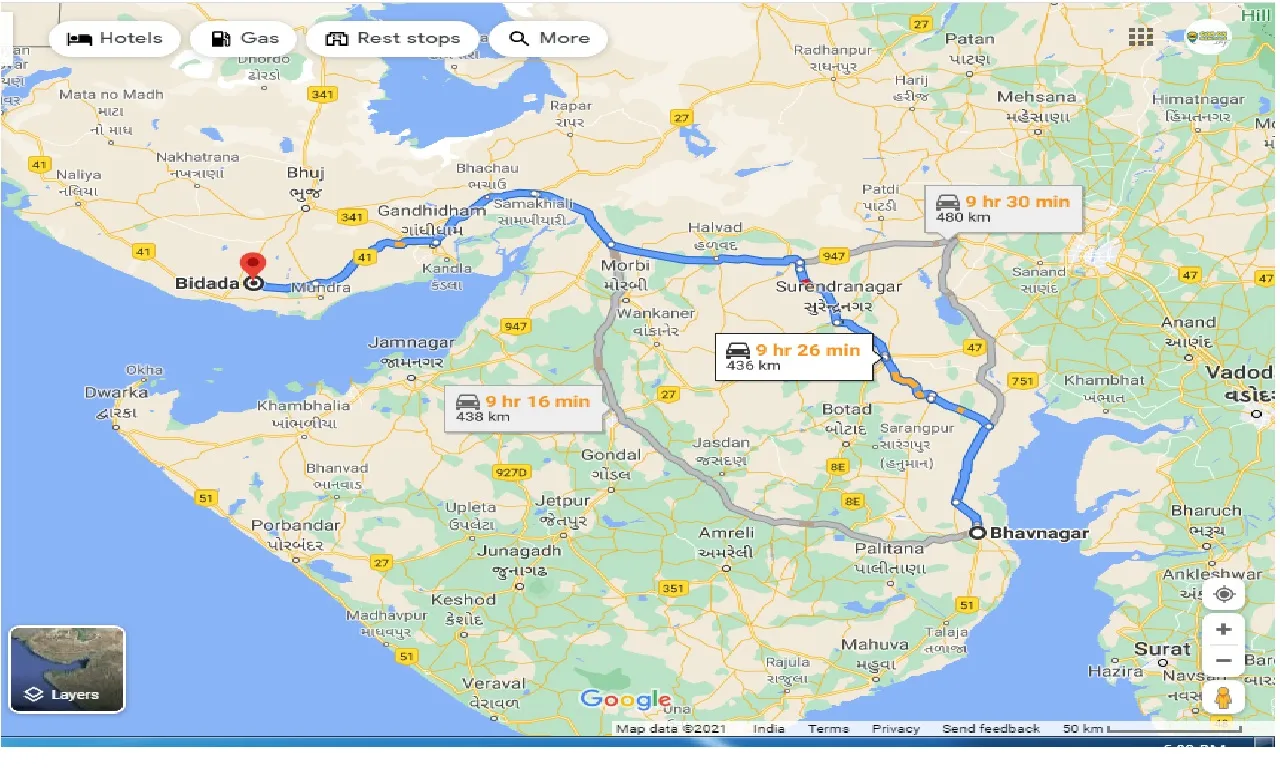The height and width of the screenshot is (768, 1280).
Task: Open the More search options
Action: coord(549,38)
